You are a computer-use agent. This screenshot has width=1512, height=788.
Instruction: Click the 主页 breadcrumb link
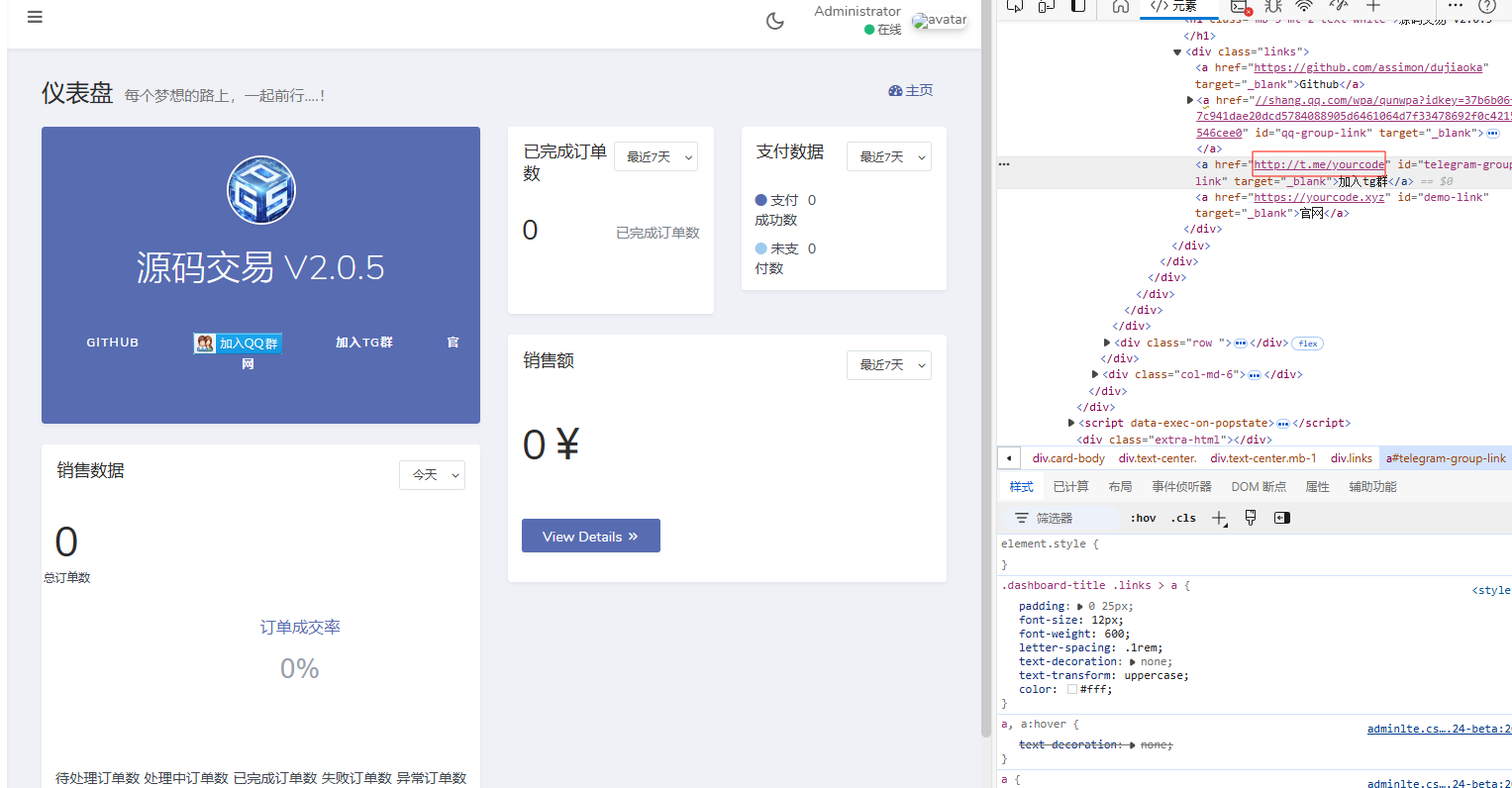tap(911, 90)
